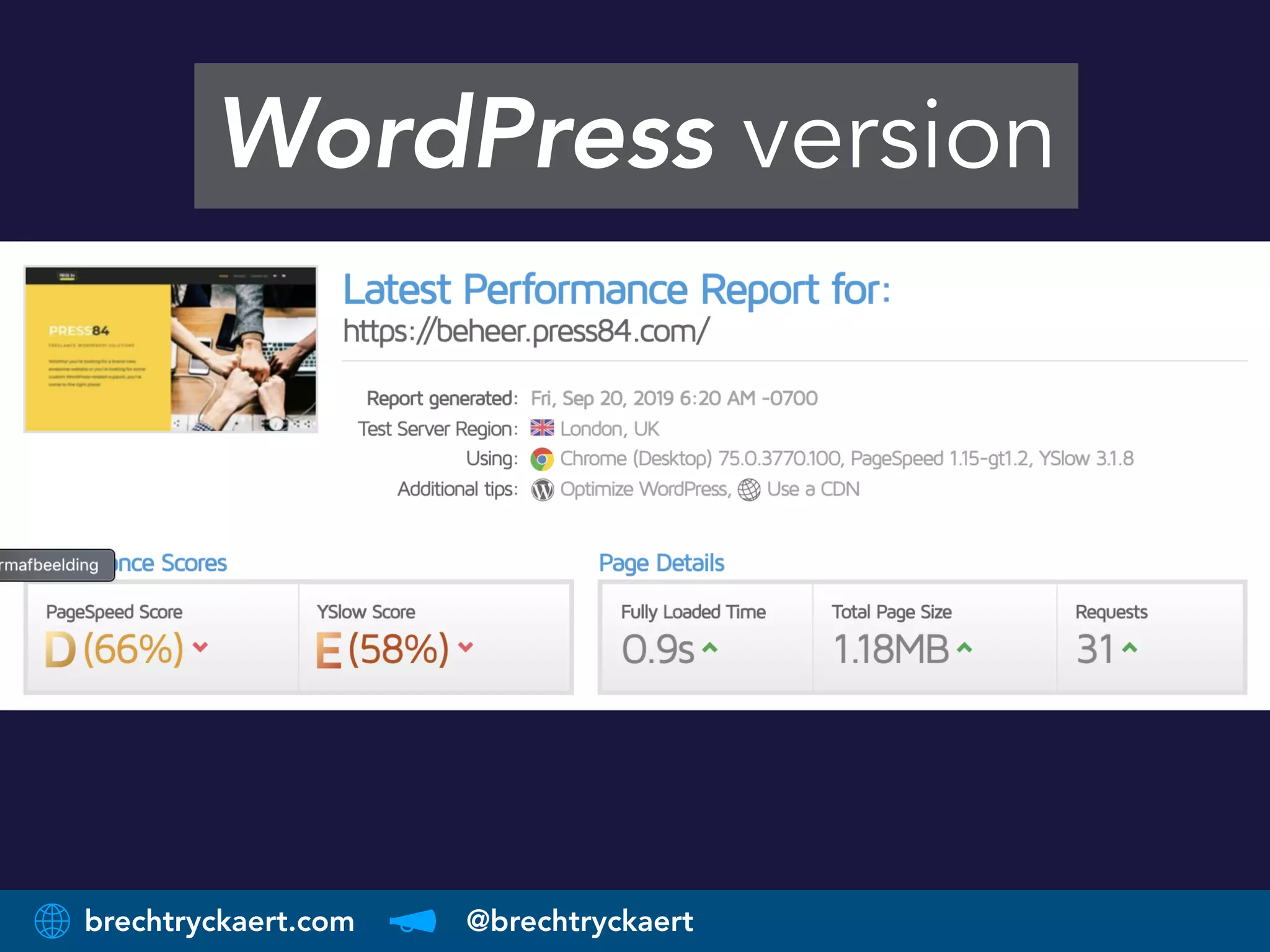Click the 1.18MB page size value
Viewport: 1270px width, 952px height.
coord(890,649)
